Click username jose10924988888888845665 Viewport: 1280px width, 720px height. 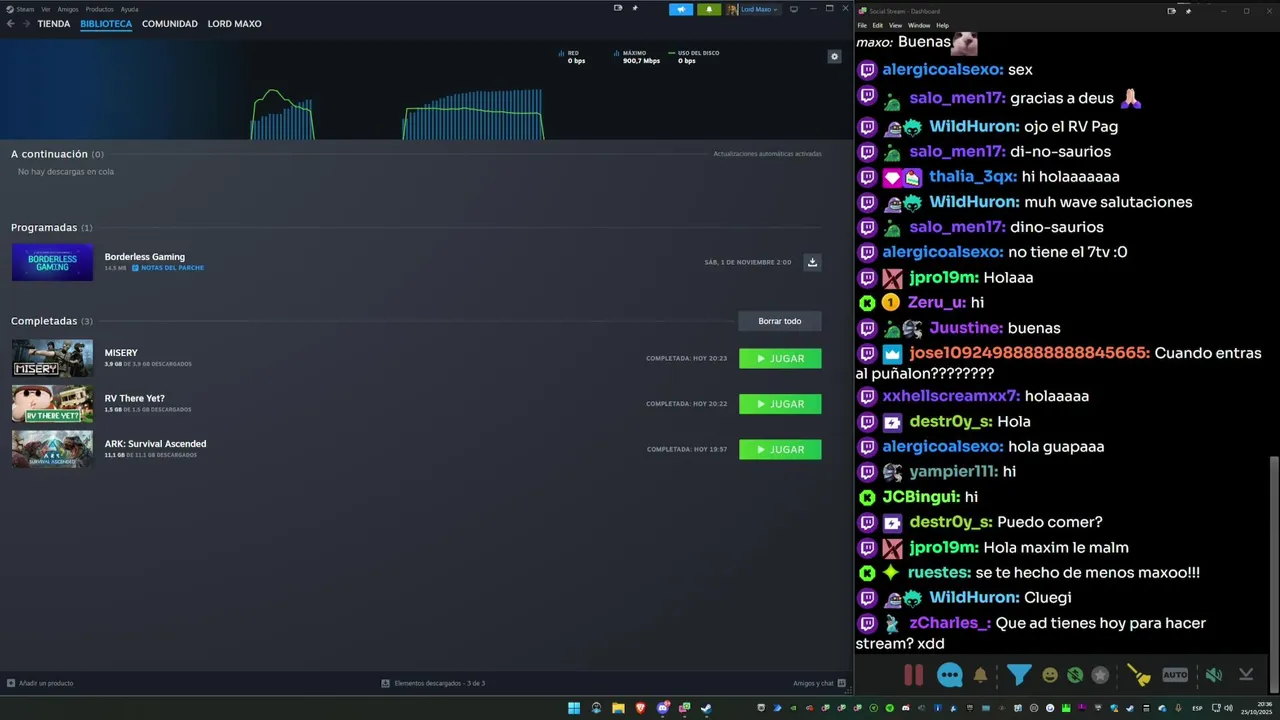pyautogui.click(x=1029, y=353)
